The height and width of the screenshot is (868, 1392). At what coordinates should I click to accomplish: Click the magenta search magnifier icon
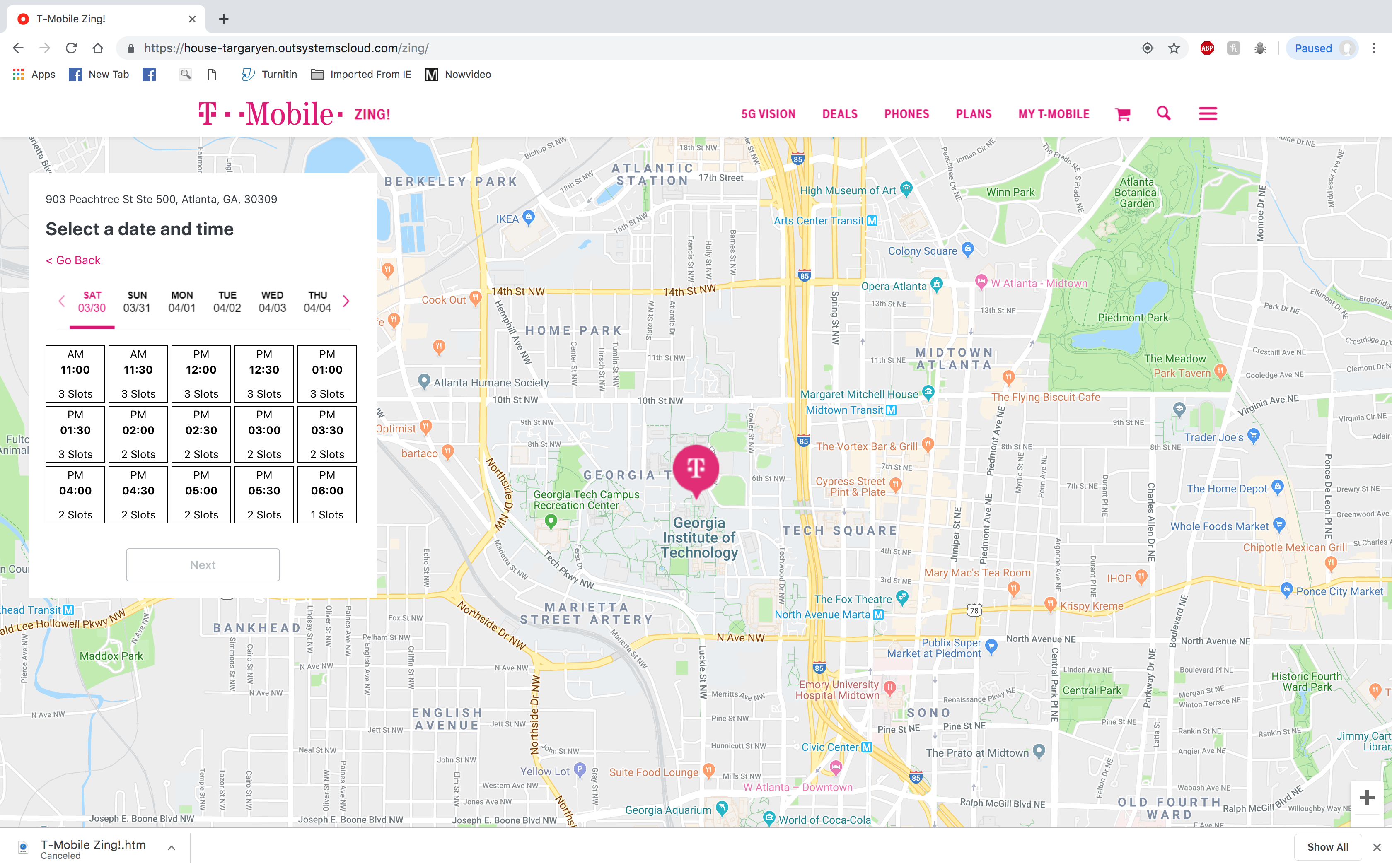point(1163,113)
